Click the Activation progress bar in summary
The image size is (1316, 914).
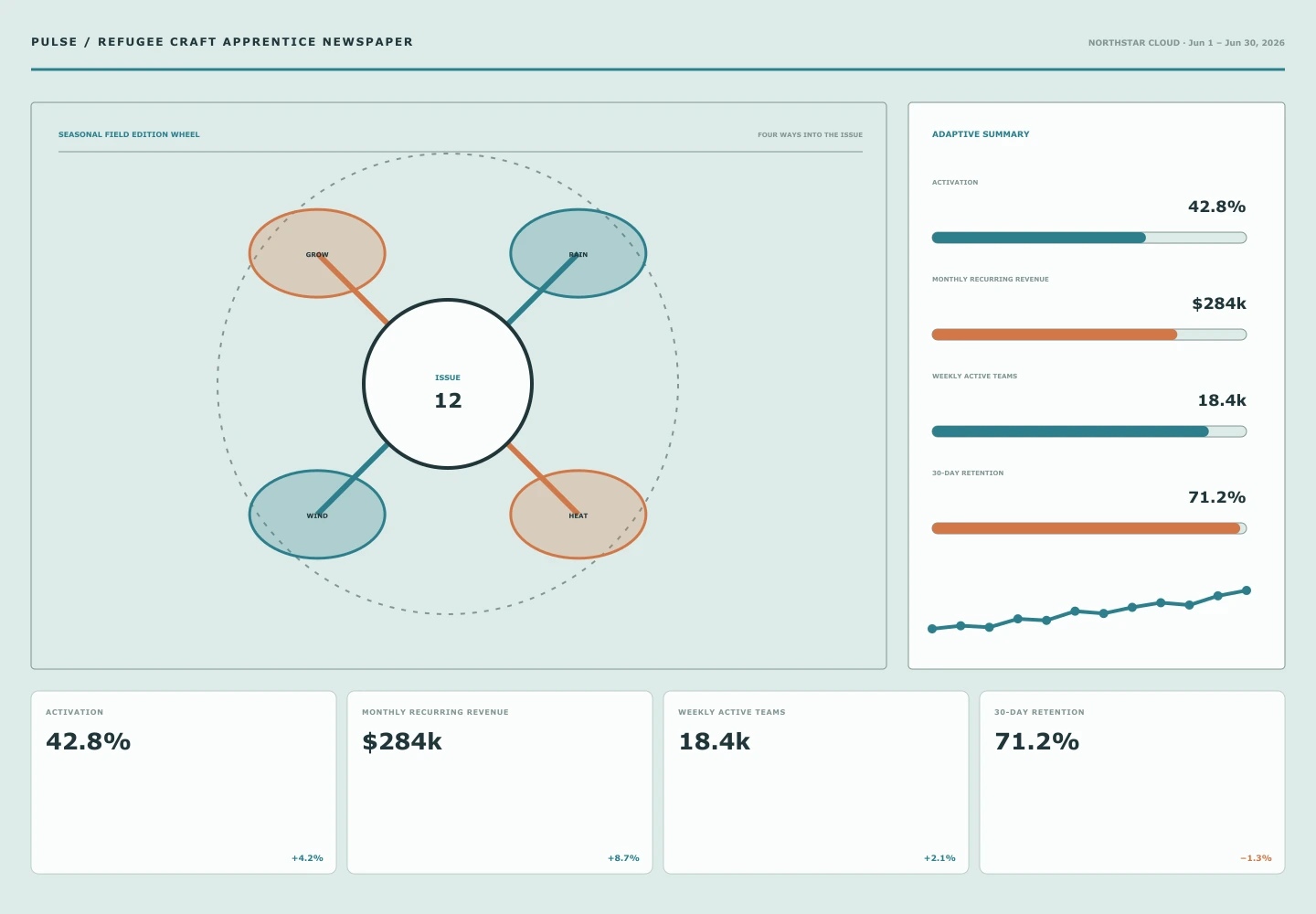click(1089, 238)
